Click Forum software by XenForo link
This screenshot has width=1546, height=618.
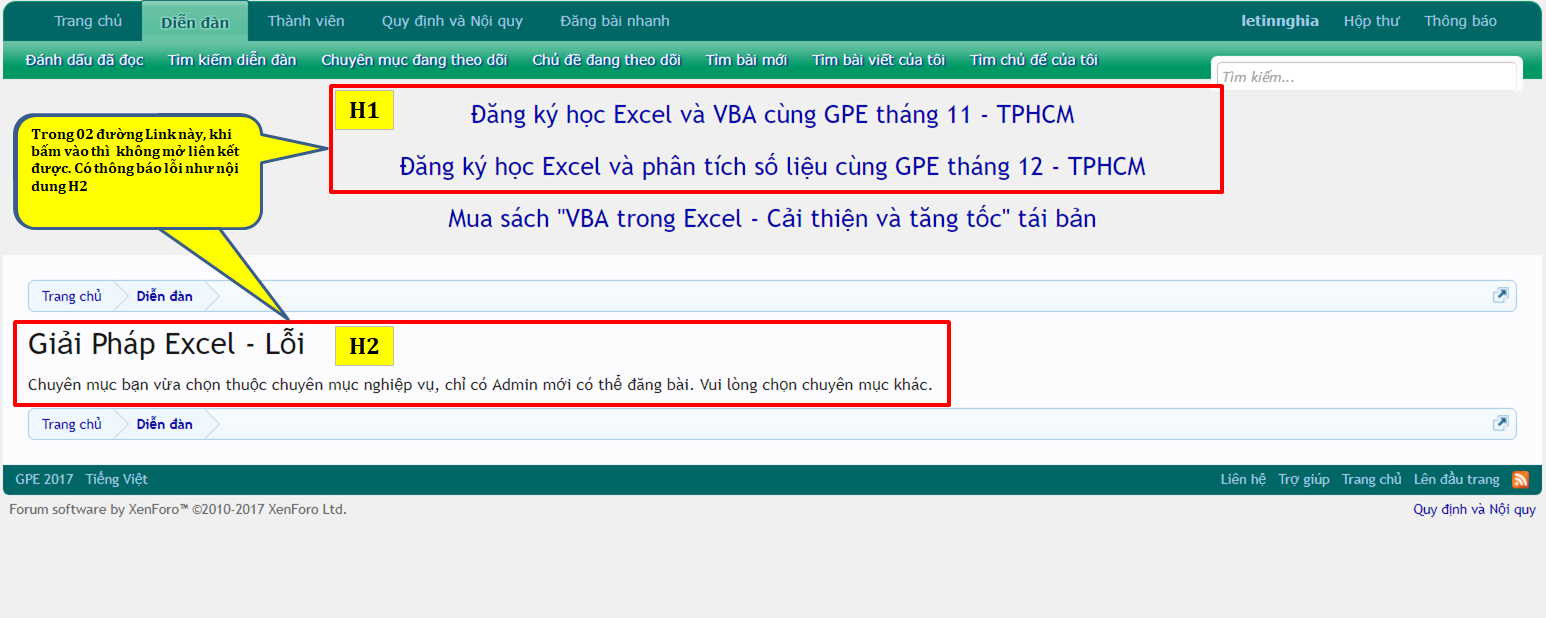(x=178, y=510)
